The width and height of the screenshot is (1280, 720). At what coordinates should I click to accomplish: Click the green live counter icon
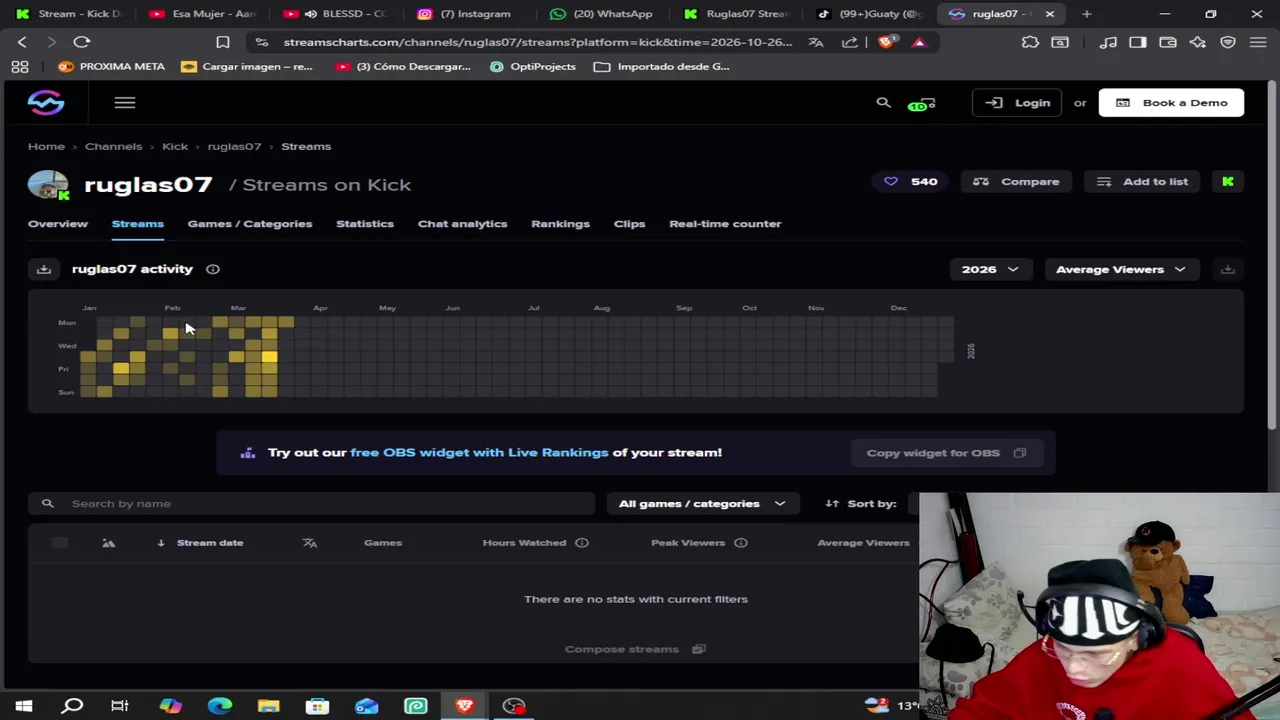point(921,103)
